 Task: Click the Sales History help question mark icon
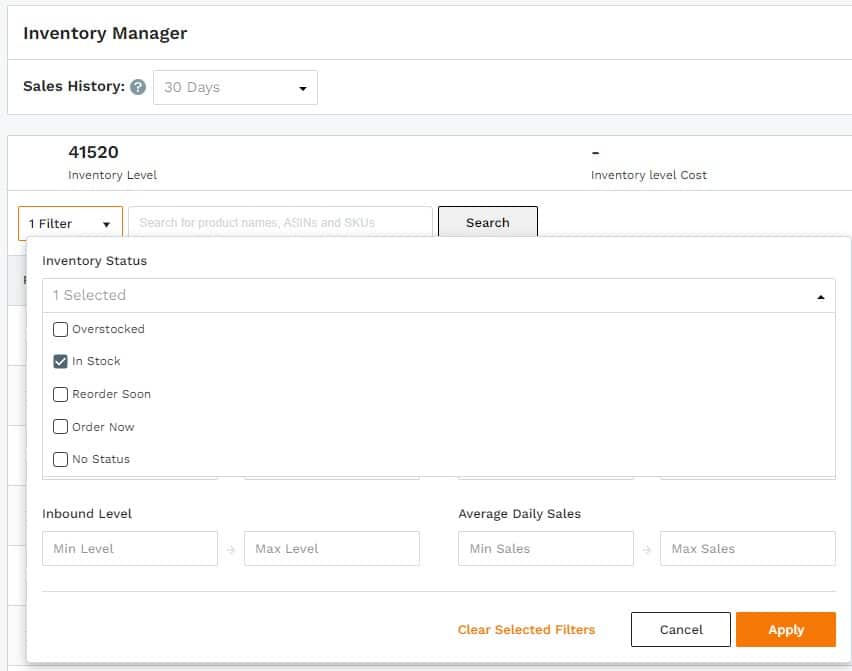point(138,87)
